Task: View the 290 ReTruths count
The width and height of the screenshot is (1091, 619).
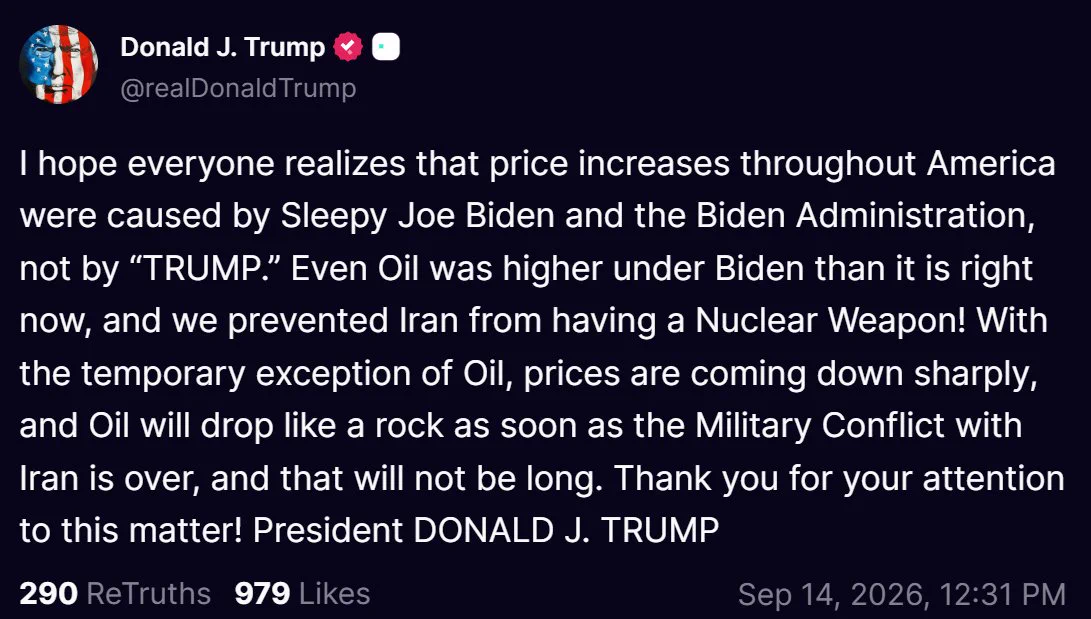Action: pos(49,594)
